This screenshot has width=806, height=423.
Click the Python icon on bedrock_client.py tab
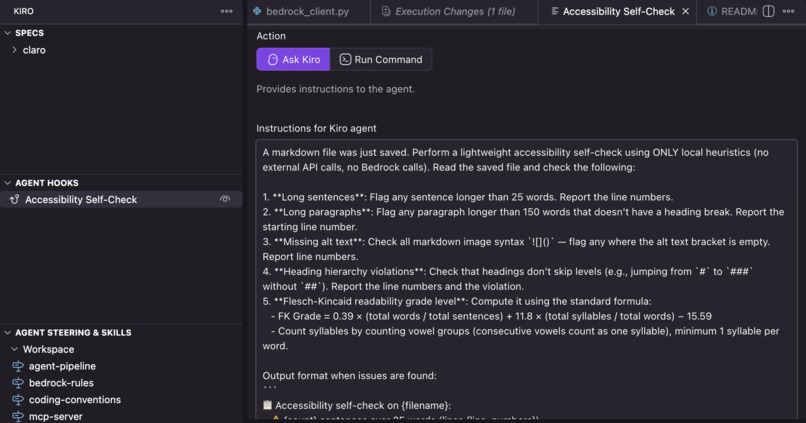point(257,11)
